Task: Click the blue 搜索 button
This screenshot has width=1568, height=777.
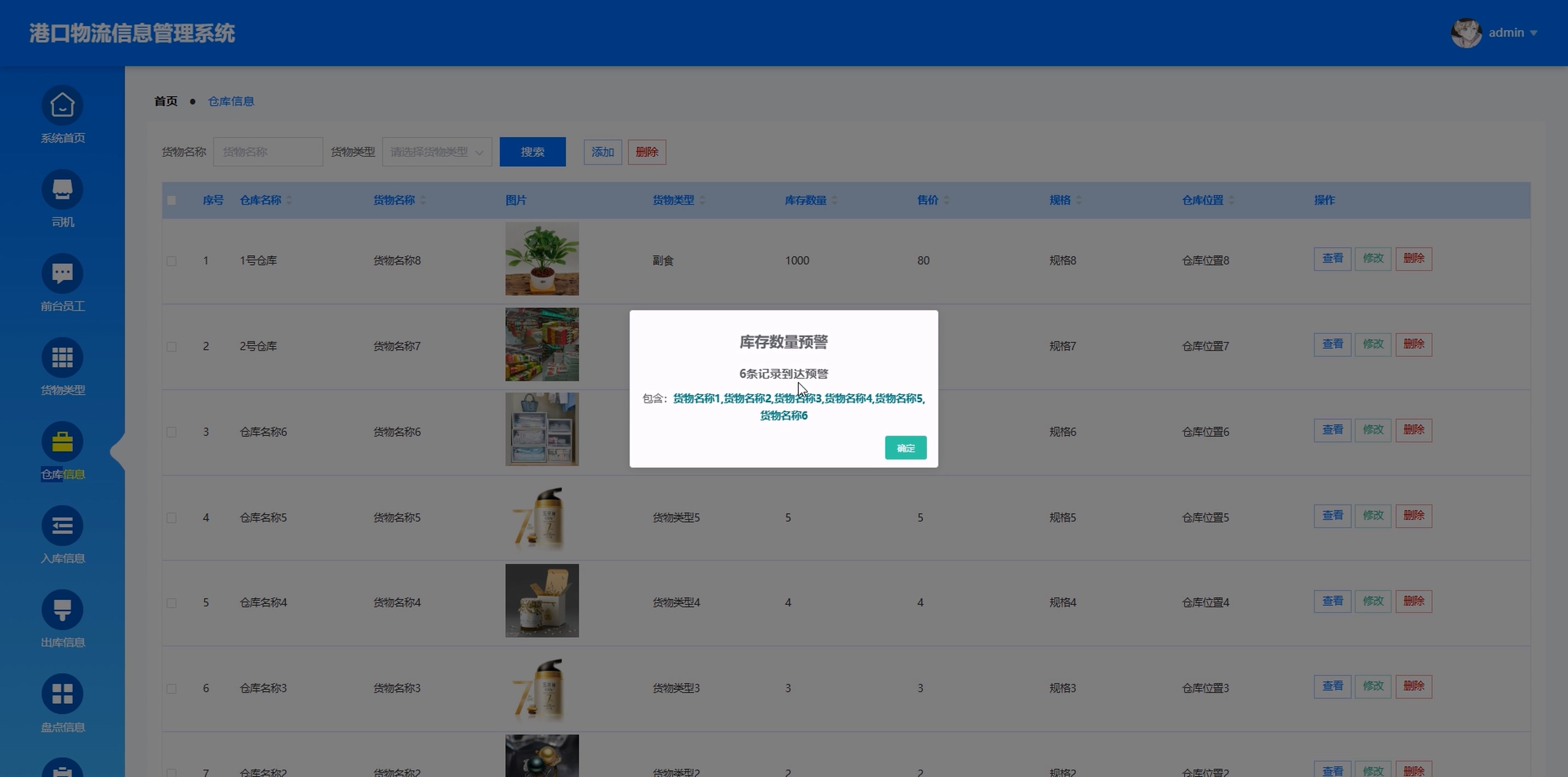Action: pyautogui.click(x=532, y=152)
